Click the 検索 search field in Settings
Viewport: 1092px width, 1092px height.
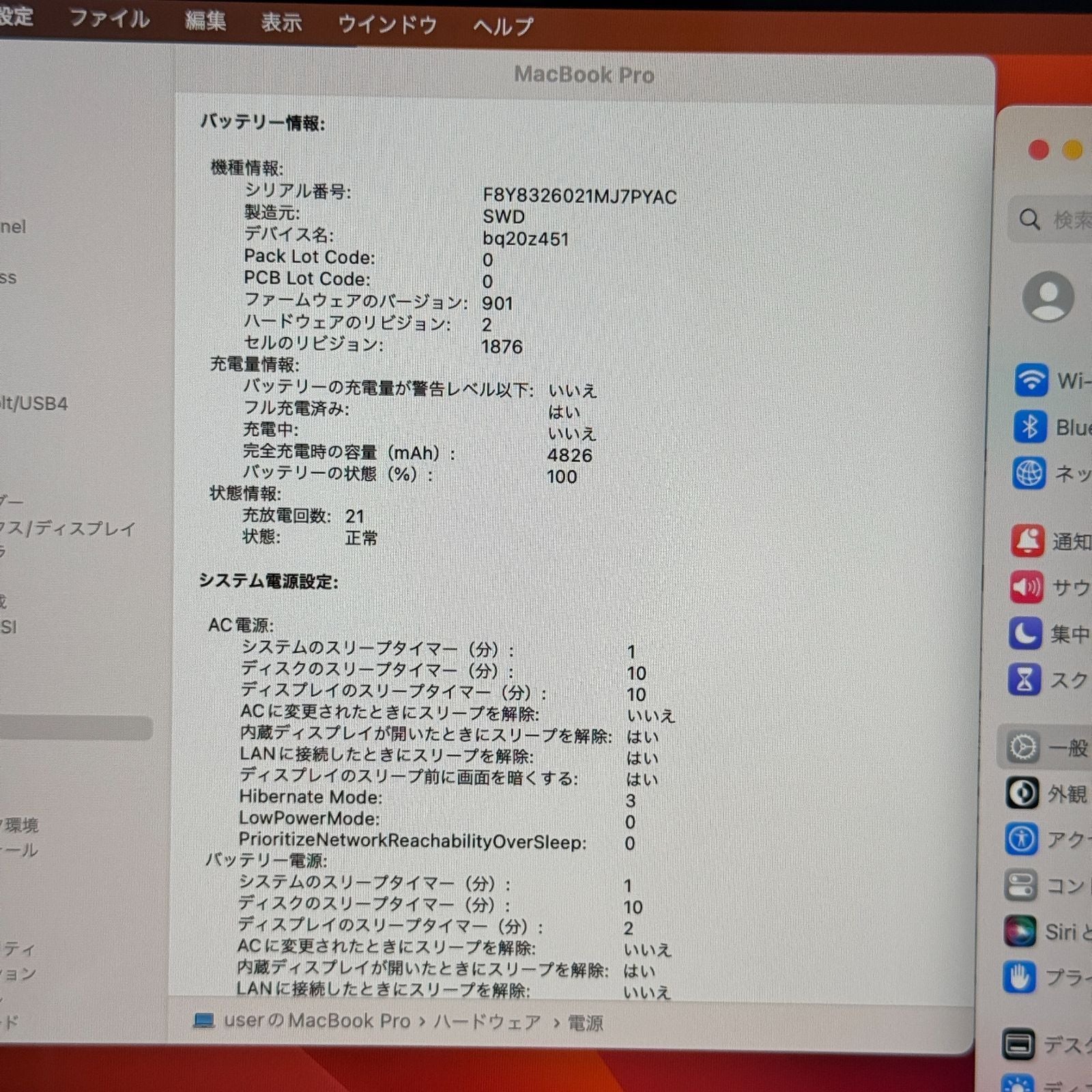[x=1051, y=219]
